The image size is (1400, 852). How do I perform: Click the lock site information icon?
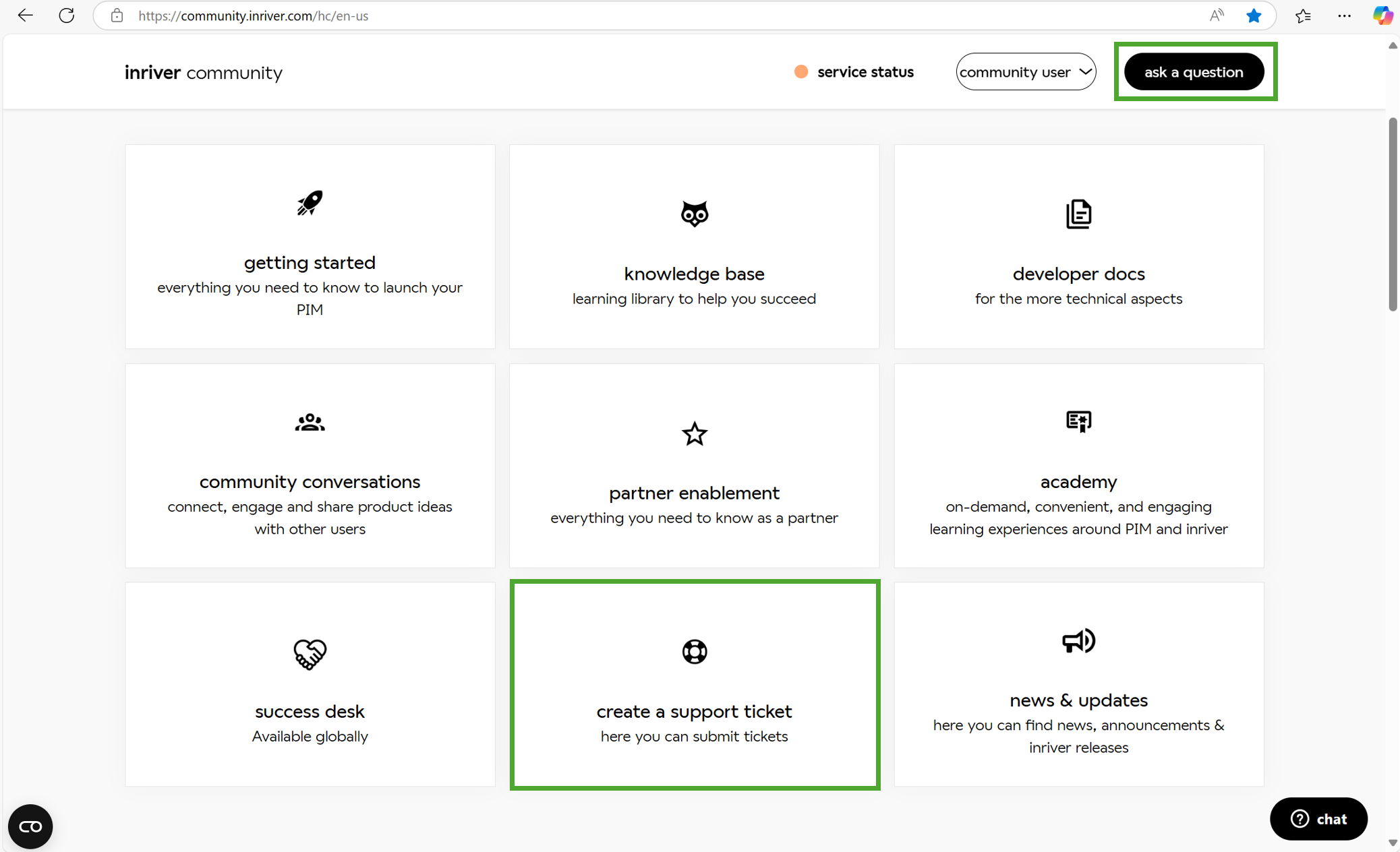point(117,16)
